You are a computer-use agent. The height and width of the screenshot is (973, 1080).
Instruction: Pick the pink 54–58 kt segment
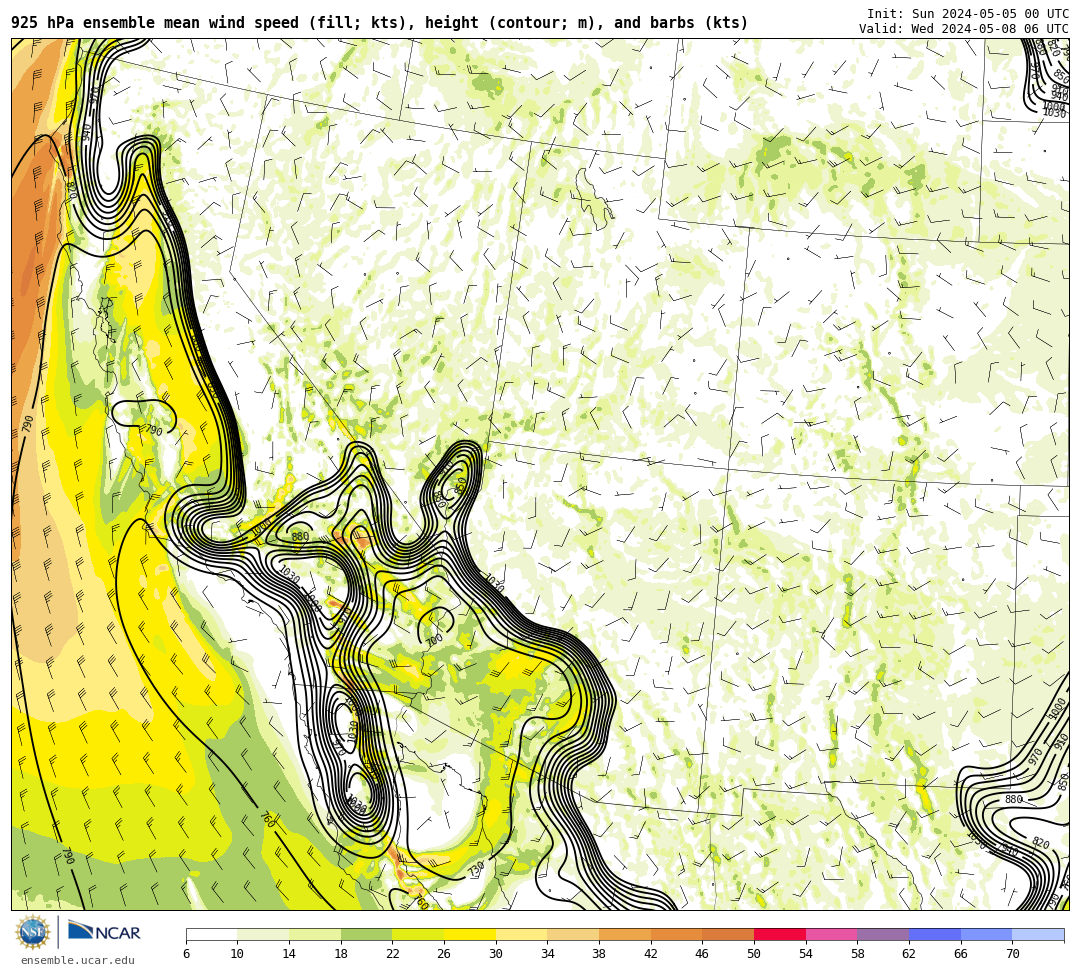(x=831, y=934)
